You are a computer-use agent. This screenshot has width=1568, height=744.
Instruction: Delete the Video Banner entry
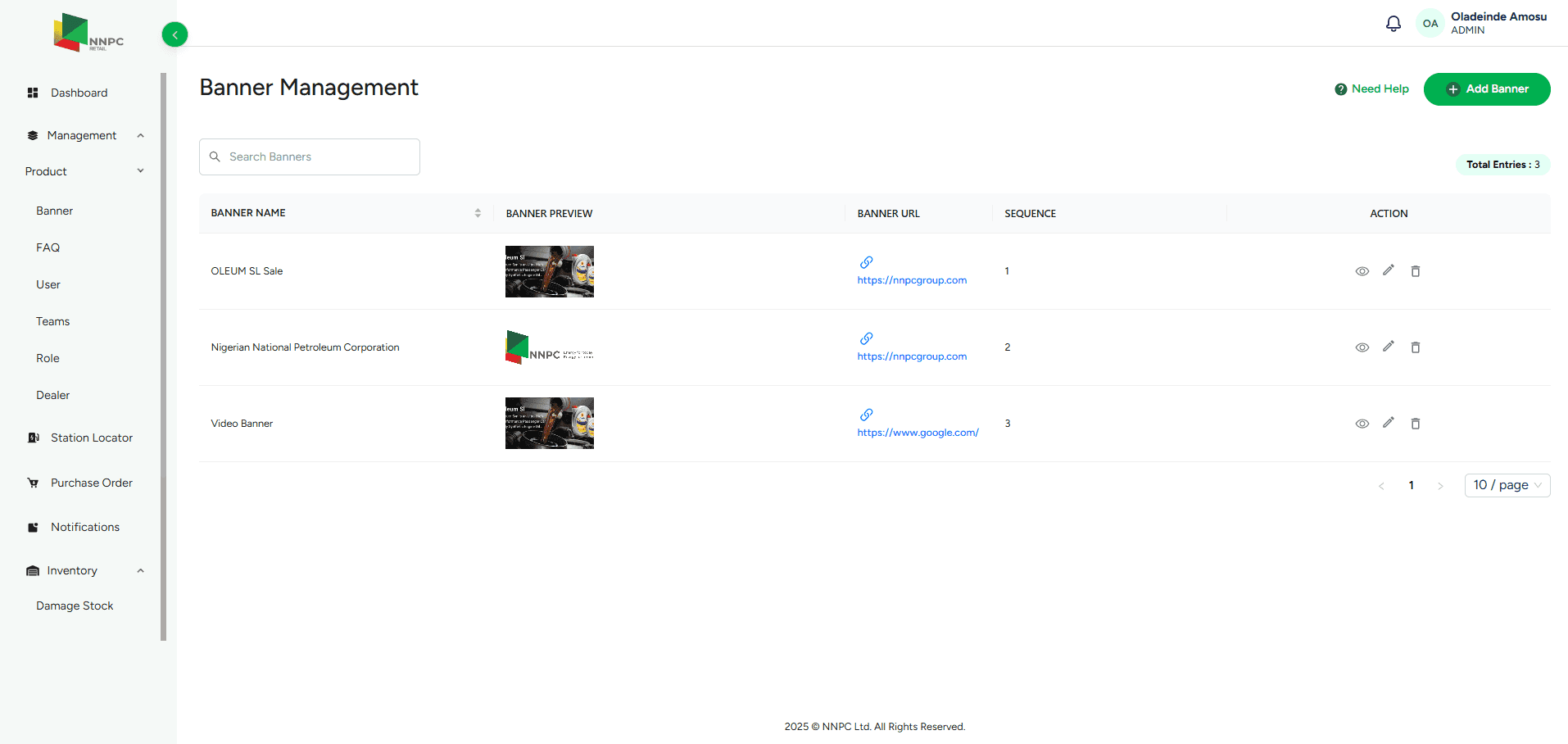pos(1415,424)
